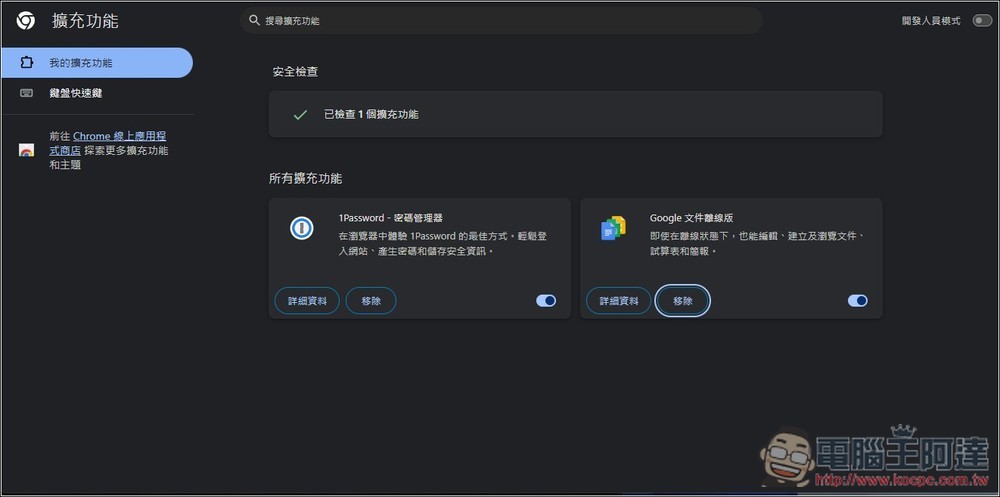Disable the Google 文件離線版 toggle

[x=858, y=300]
